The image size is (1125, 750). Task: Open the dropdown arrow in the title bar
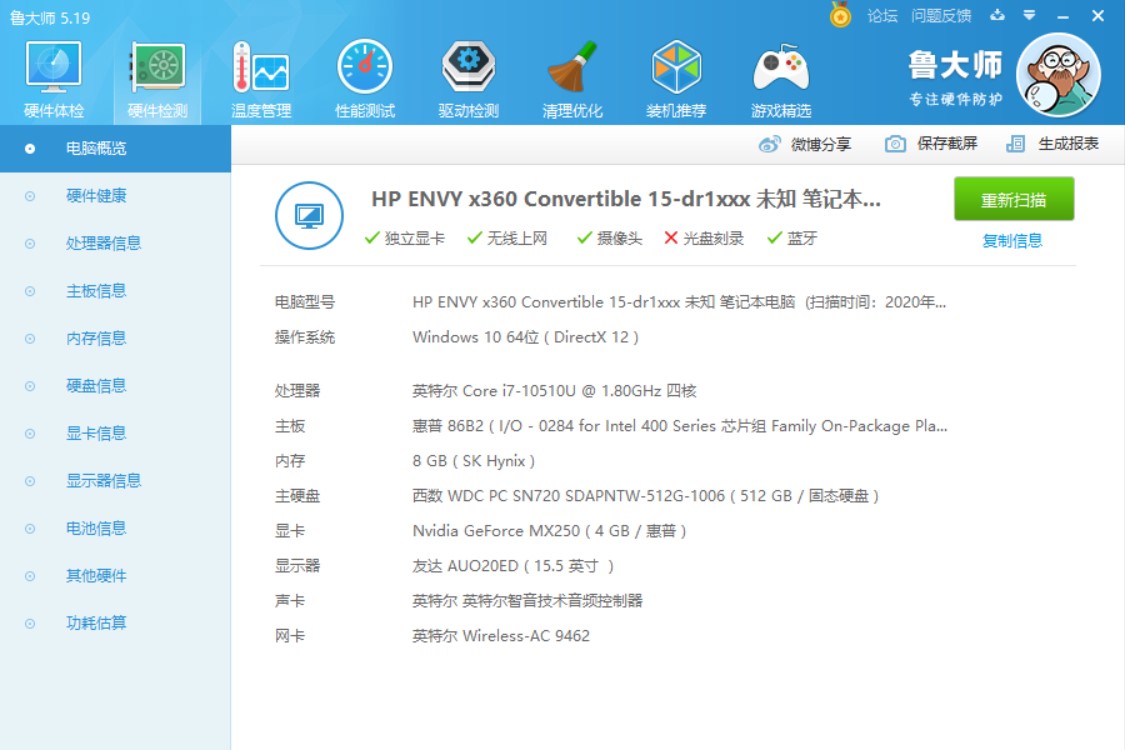click(x=1026, y=15)
